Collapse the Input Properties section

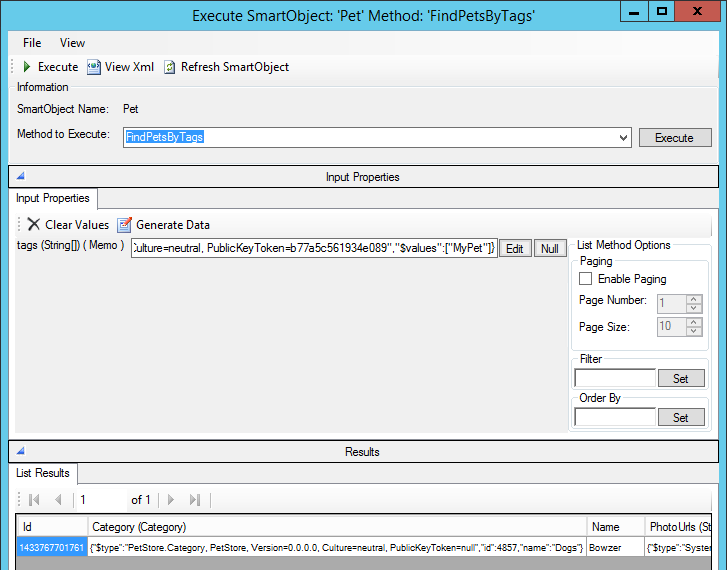19,177
